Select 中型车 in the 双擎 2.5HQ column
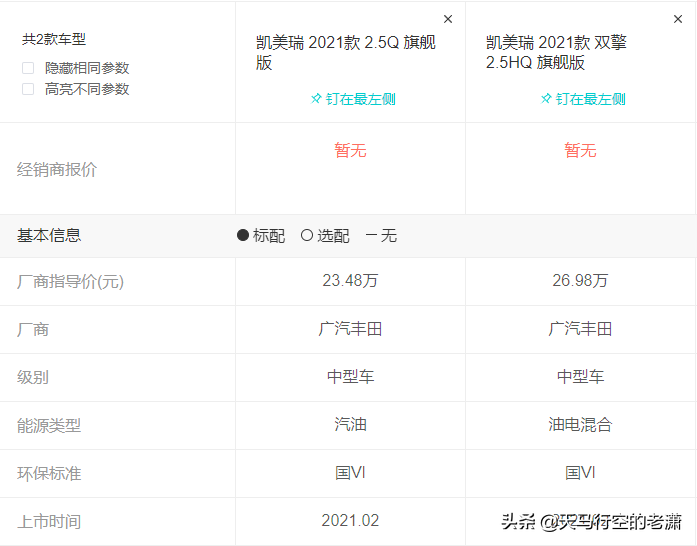697x546 pixels. pyautogui.click(x=580, y=377)
